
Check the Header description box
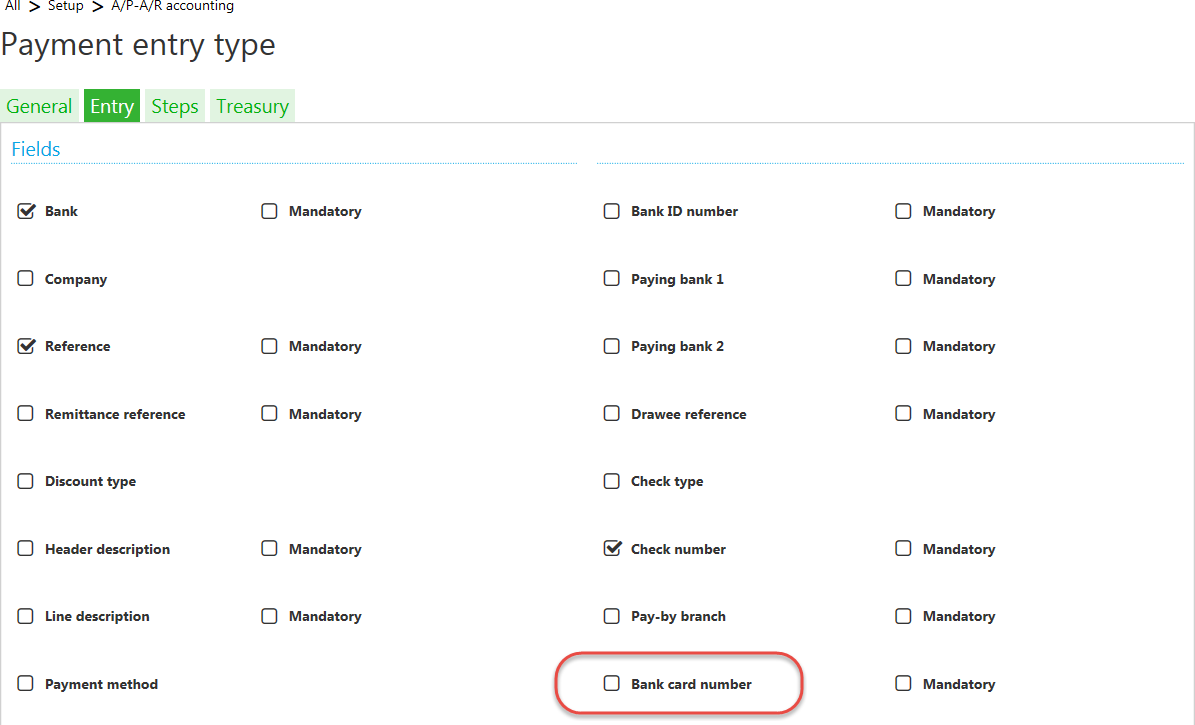click(26, 549)
